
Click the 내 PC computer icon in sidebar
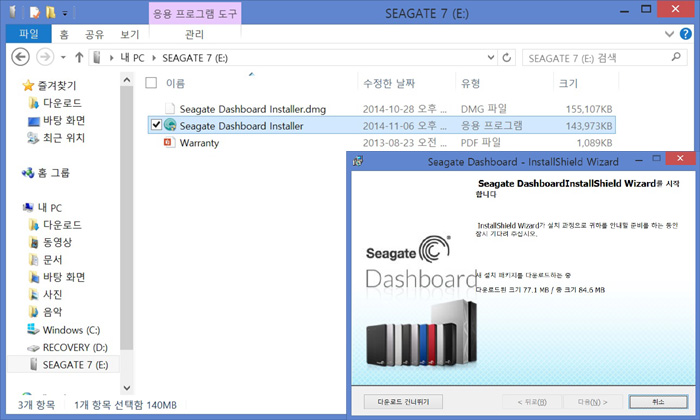pos(28,207)
